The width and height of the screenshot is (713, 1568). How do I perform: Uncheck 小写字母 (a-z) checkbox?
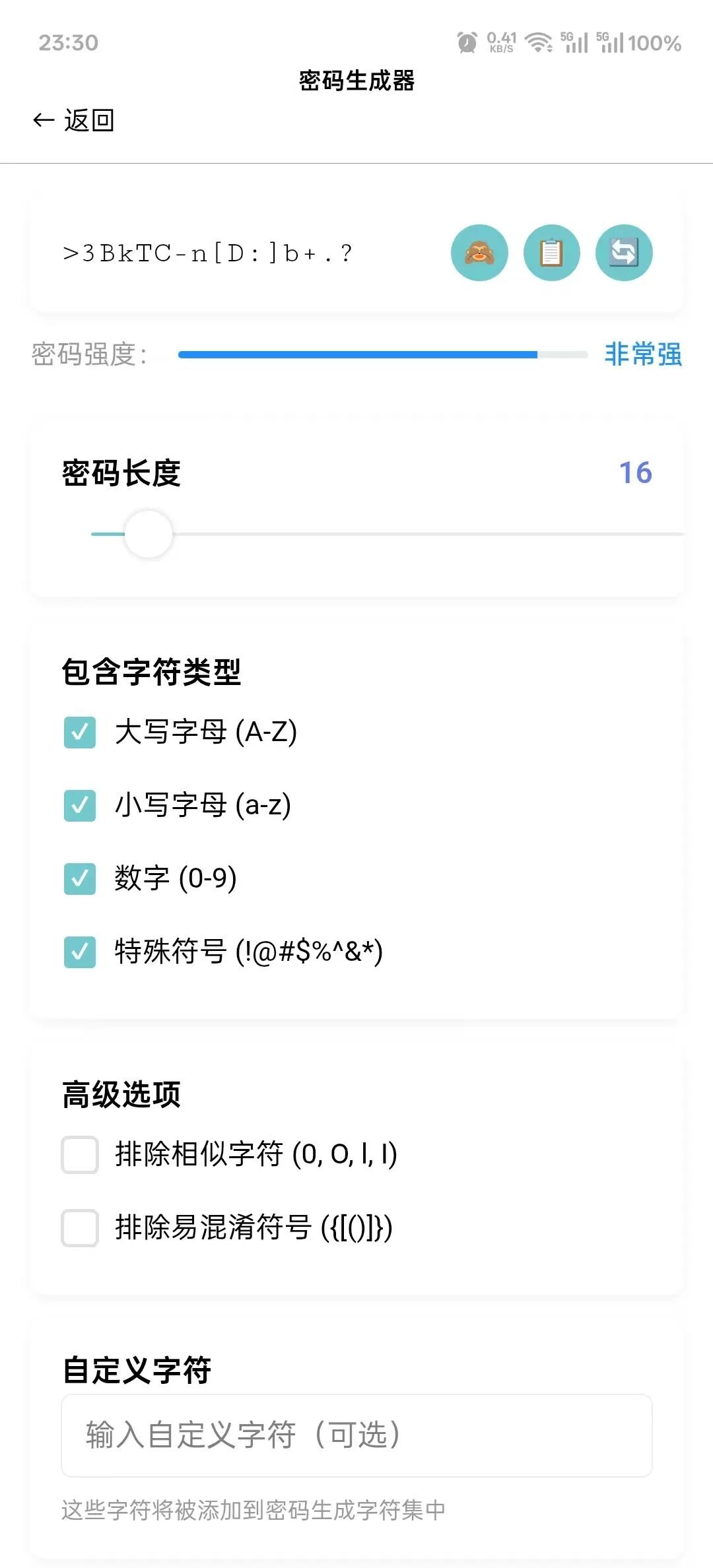(x=80, y=806)
